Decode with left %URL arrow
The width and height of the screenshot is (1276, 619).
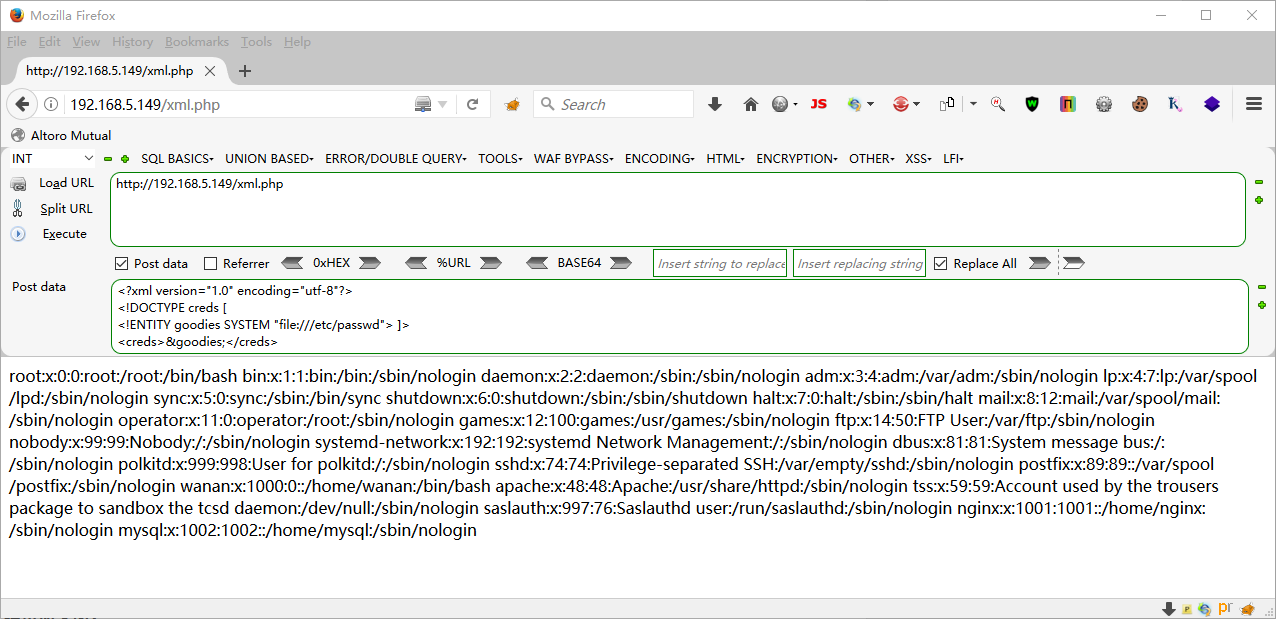pyautogui.click(x=417, y=263)
